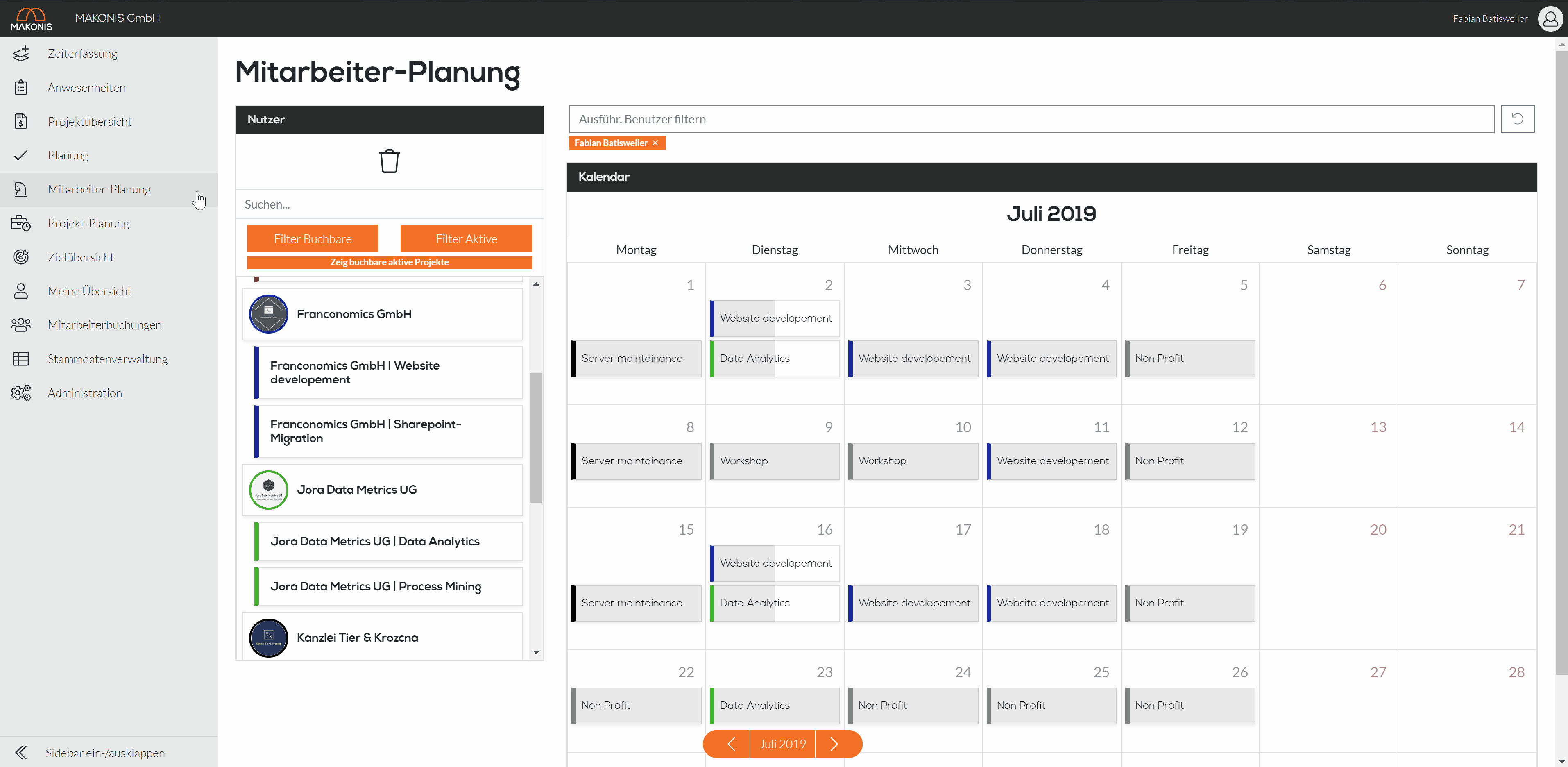This screenshot has width=1568, height=767.
Task: Click the Meine Übersicht person icon
Action: [21, 291]
